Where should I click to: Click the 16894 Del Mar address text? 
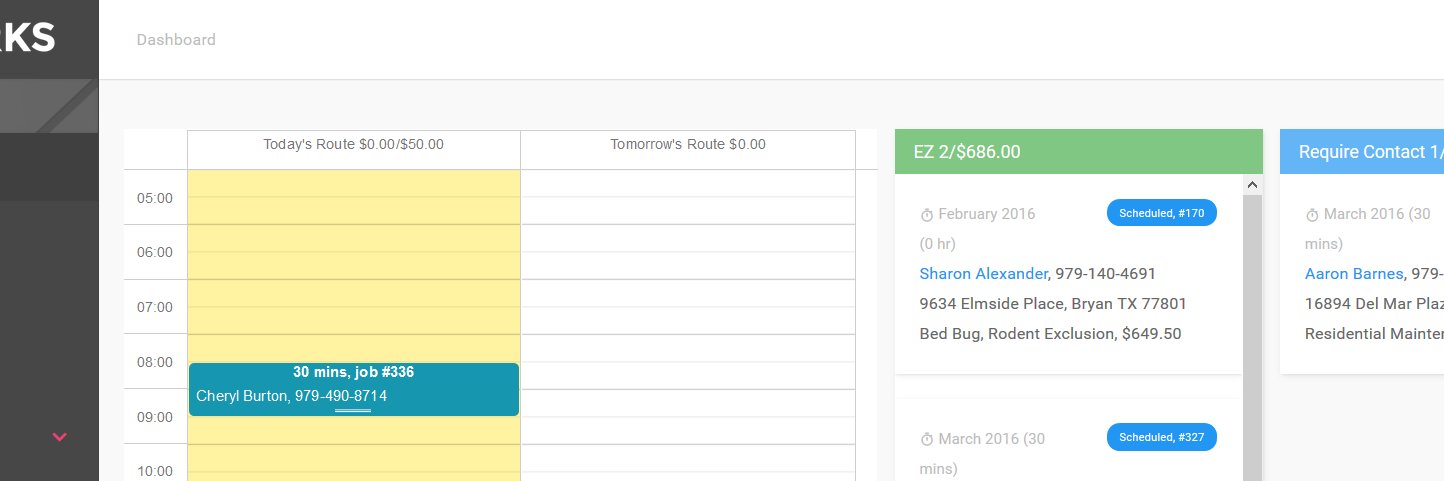[1374, 303]
